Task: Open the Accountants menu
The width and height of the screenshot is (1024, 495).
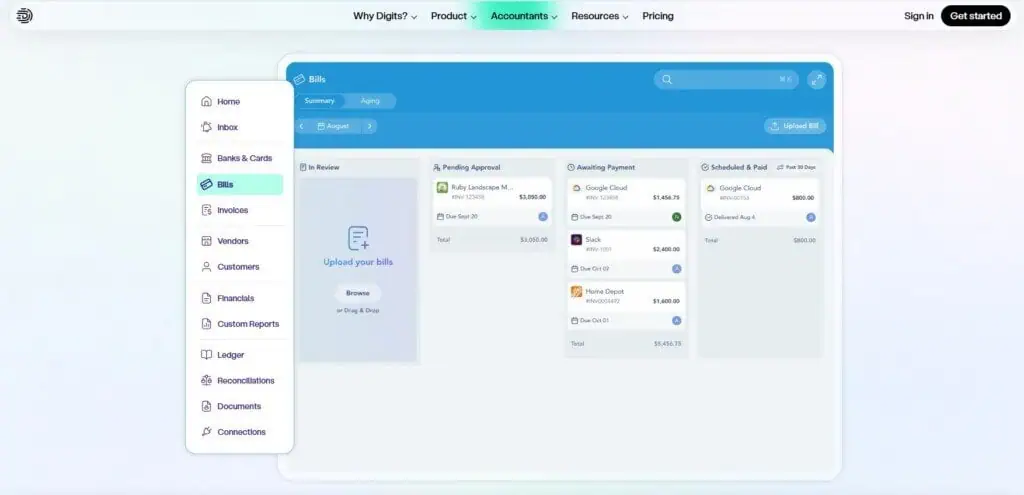Action: click(524, 16)
